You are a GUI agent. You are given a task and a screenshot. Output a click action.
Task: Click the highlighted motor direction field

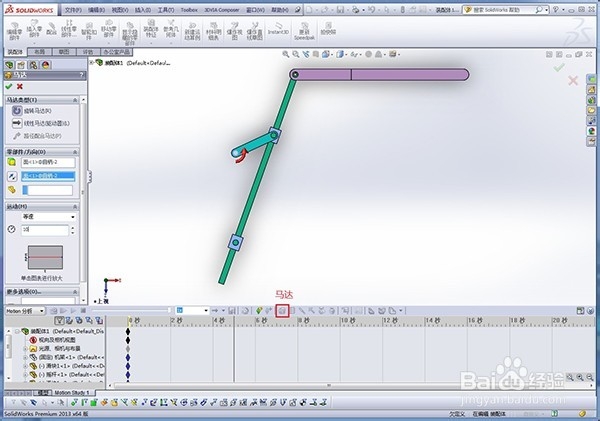[48, 176]
